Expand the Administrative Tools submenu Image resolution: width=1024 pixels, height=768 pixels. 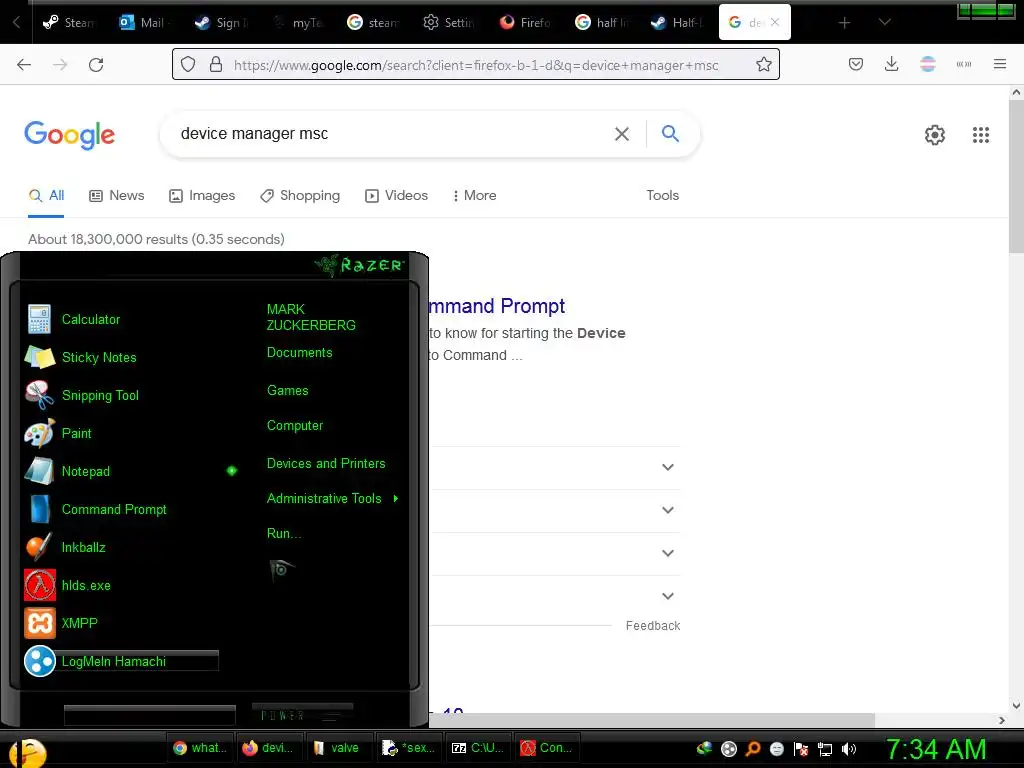(x=332, y=498)
